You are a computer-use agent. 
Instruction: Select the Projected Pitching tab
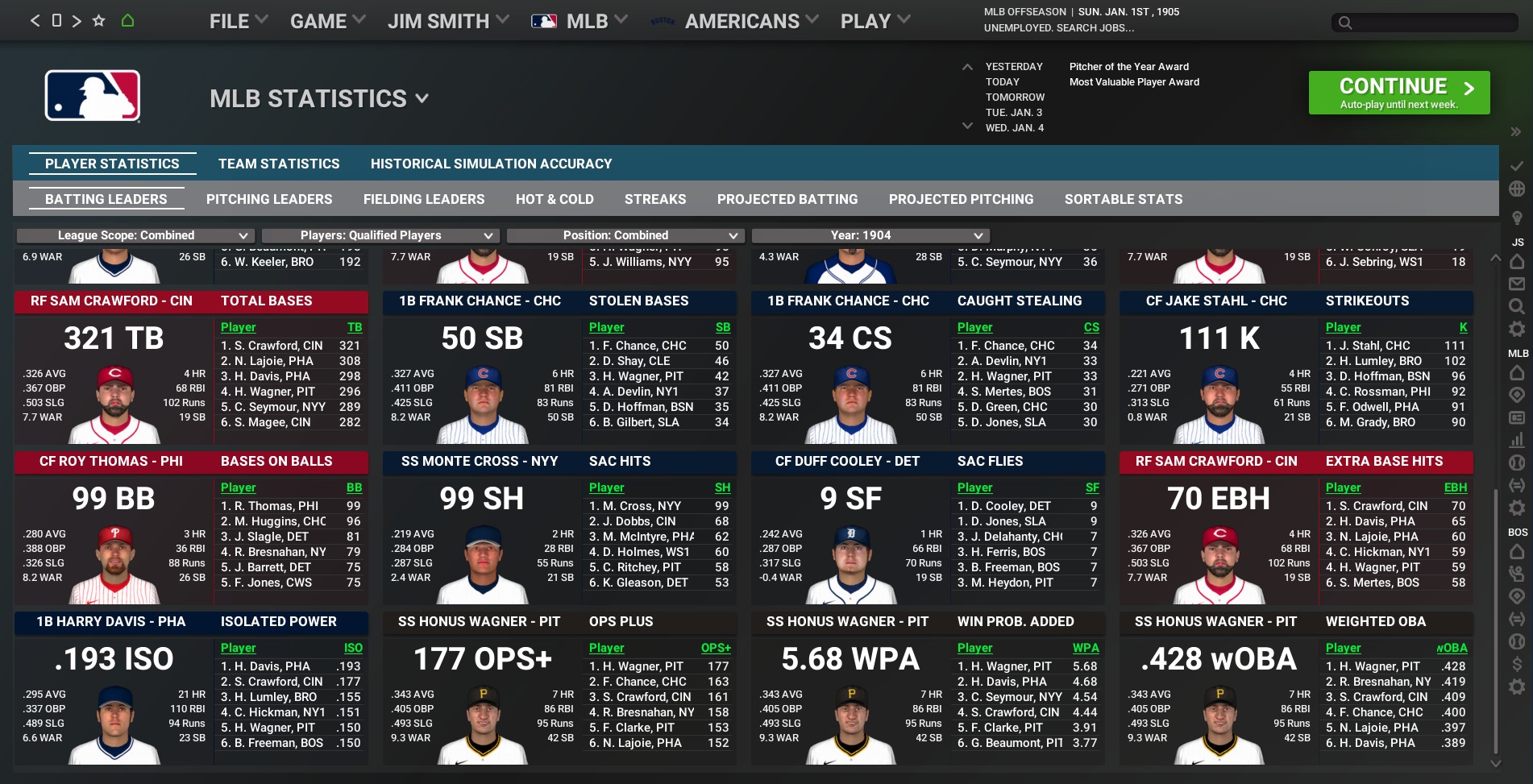pyautogui.click(x=961, y=199)
